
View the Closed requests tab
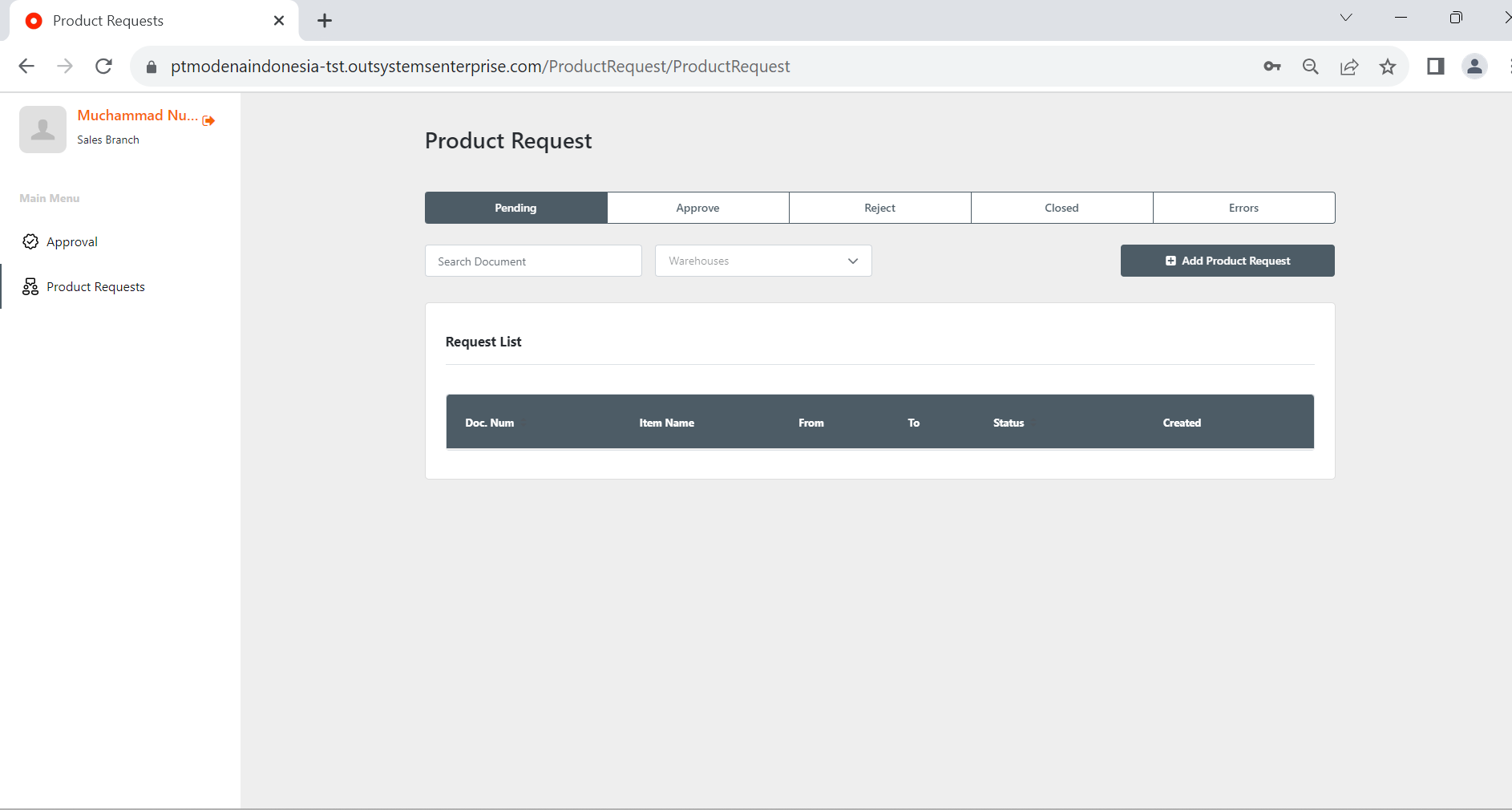[x=1061, y=208]
